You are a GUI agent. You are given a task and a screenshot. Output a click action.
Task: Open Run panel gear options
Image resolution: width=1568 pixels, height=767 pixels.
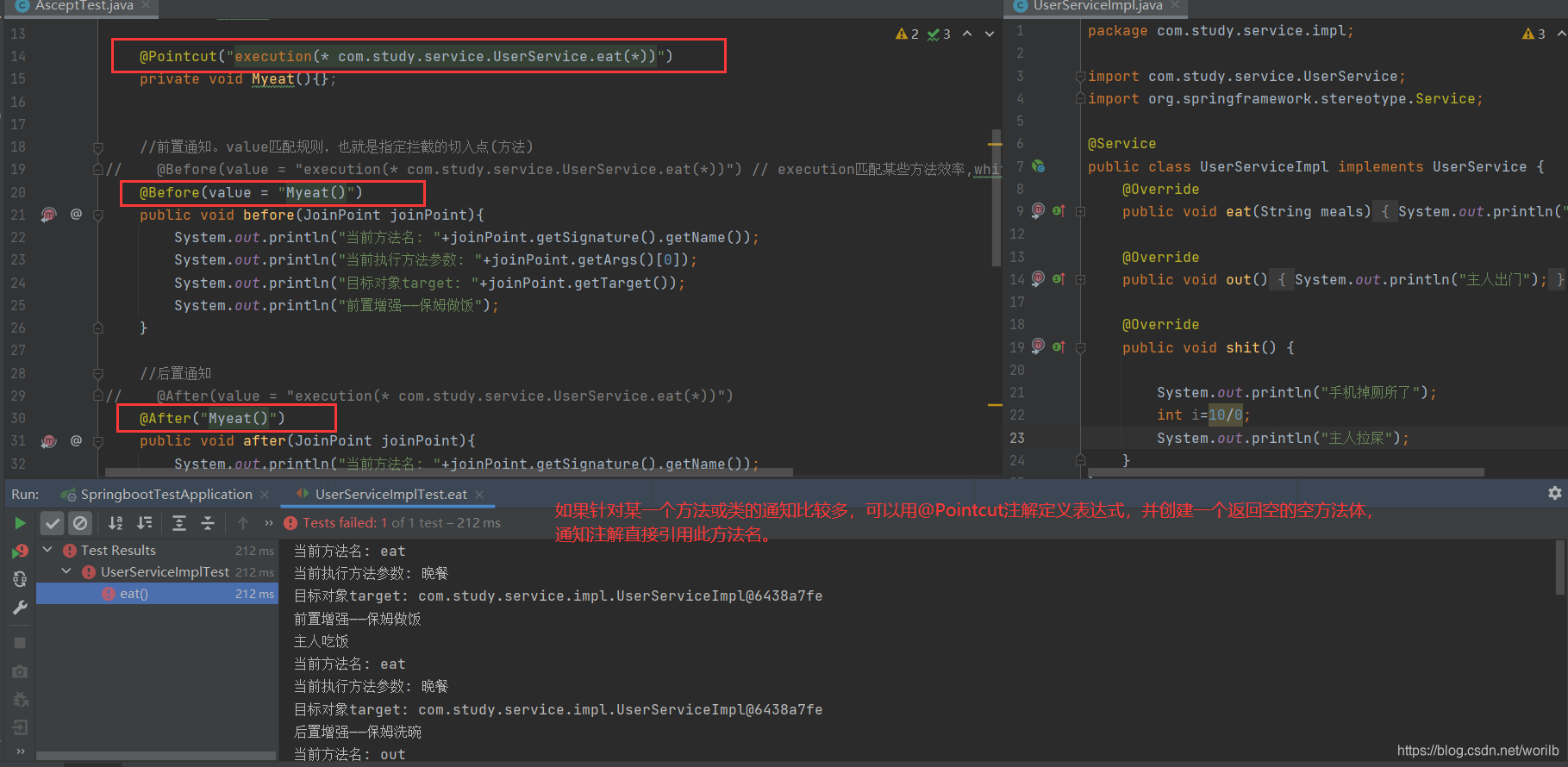point(1555,493)
